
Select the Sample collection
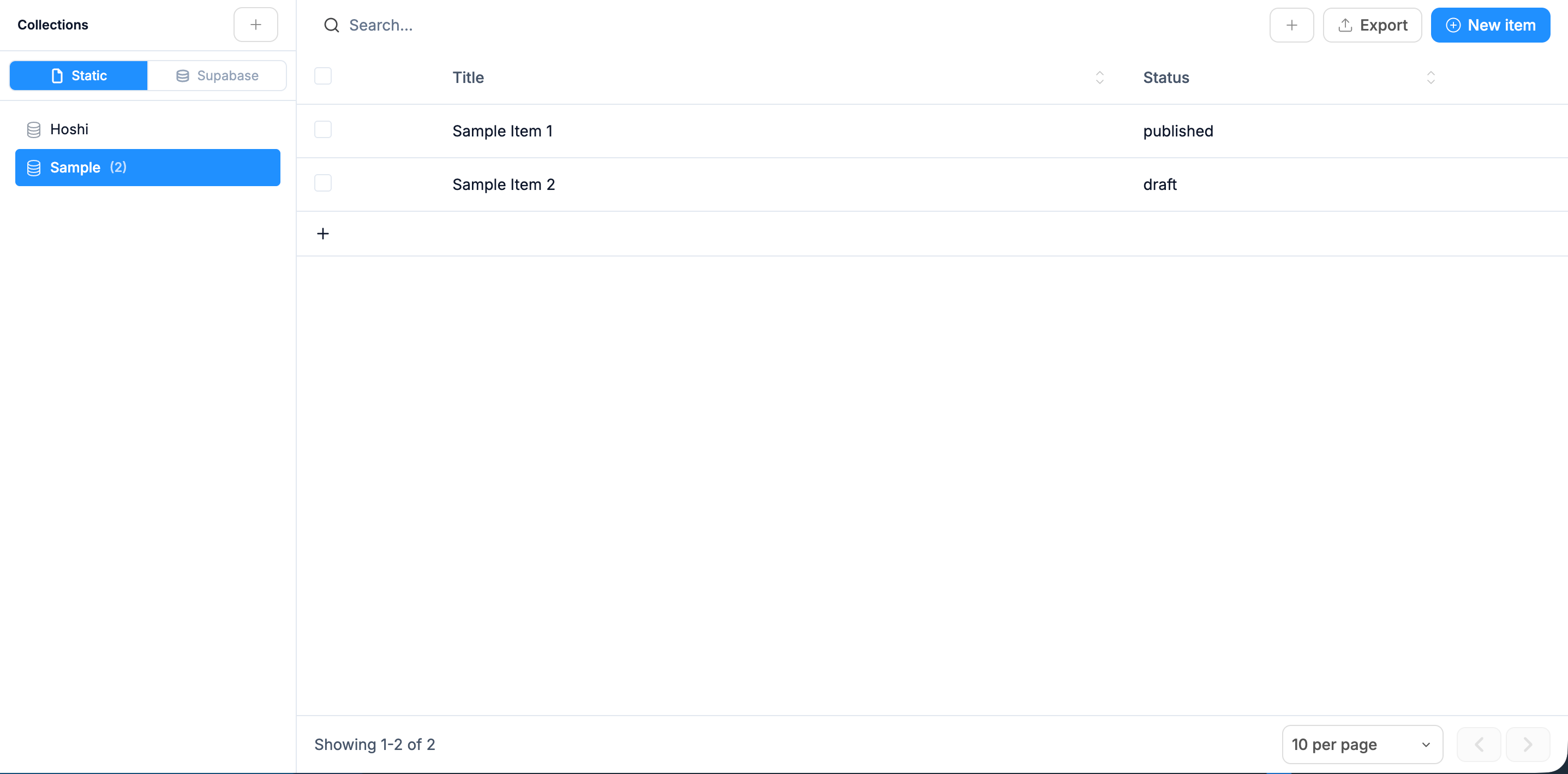pos(148,168)
